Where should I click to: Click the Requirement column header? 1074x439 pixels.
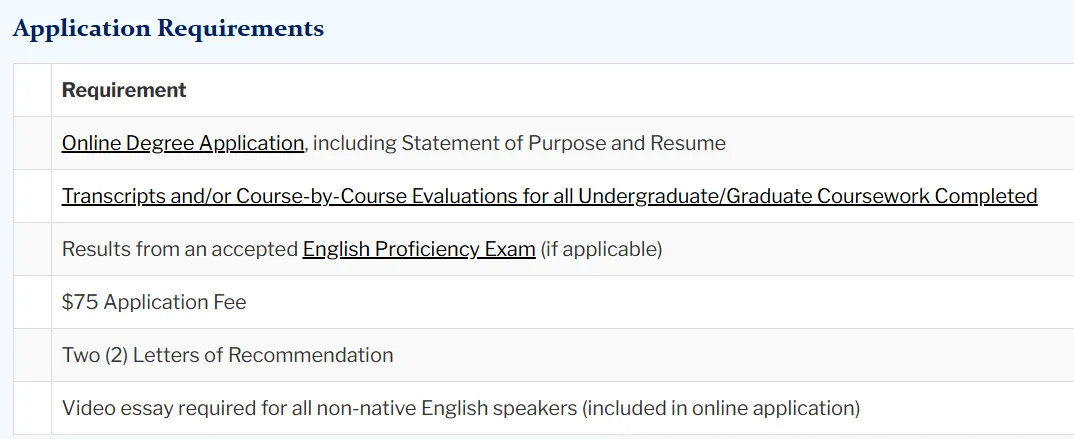[124, 90]
